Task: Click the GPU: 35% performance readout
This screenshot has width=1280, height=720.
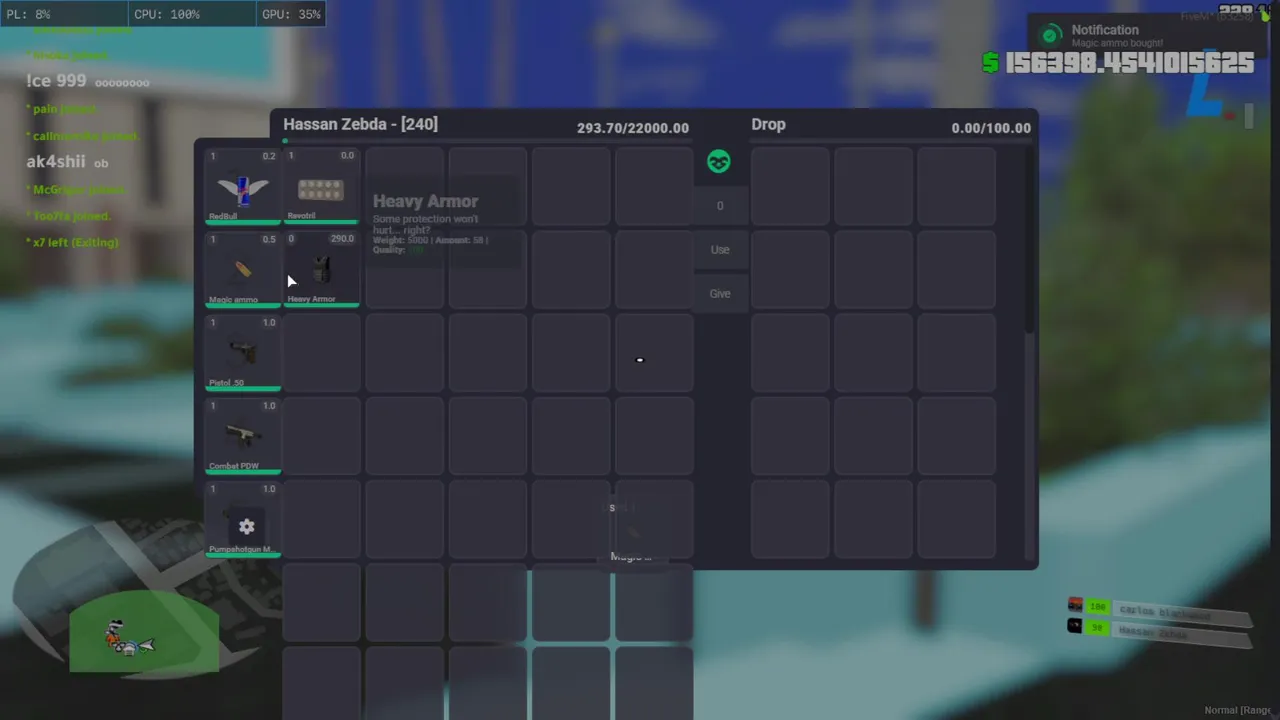Action: [291, 14]
